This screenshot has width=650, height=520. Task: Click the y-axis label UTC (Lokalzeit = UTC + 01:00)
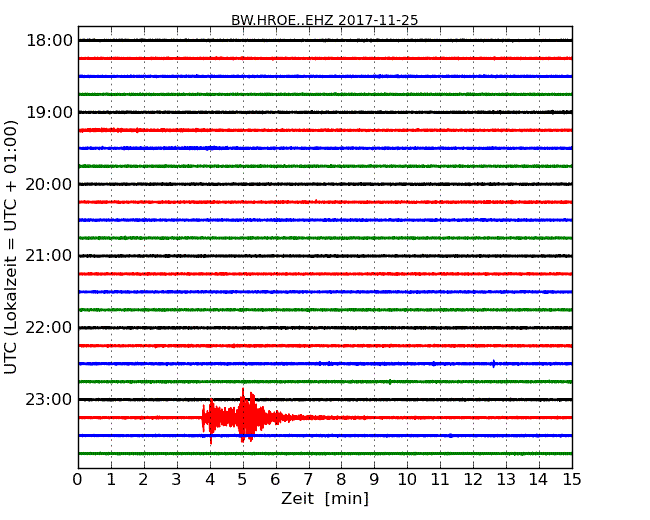pyautogui.click(x=11, y=247)
